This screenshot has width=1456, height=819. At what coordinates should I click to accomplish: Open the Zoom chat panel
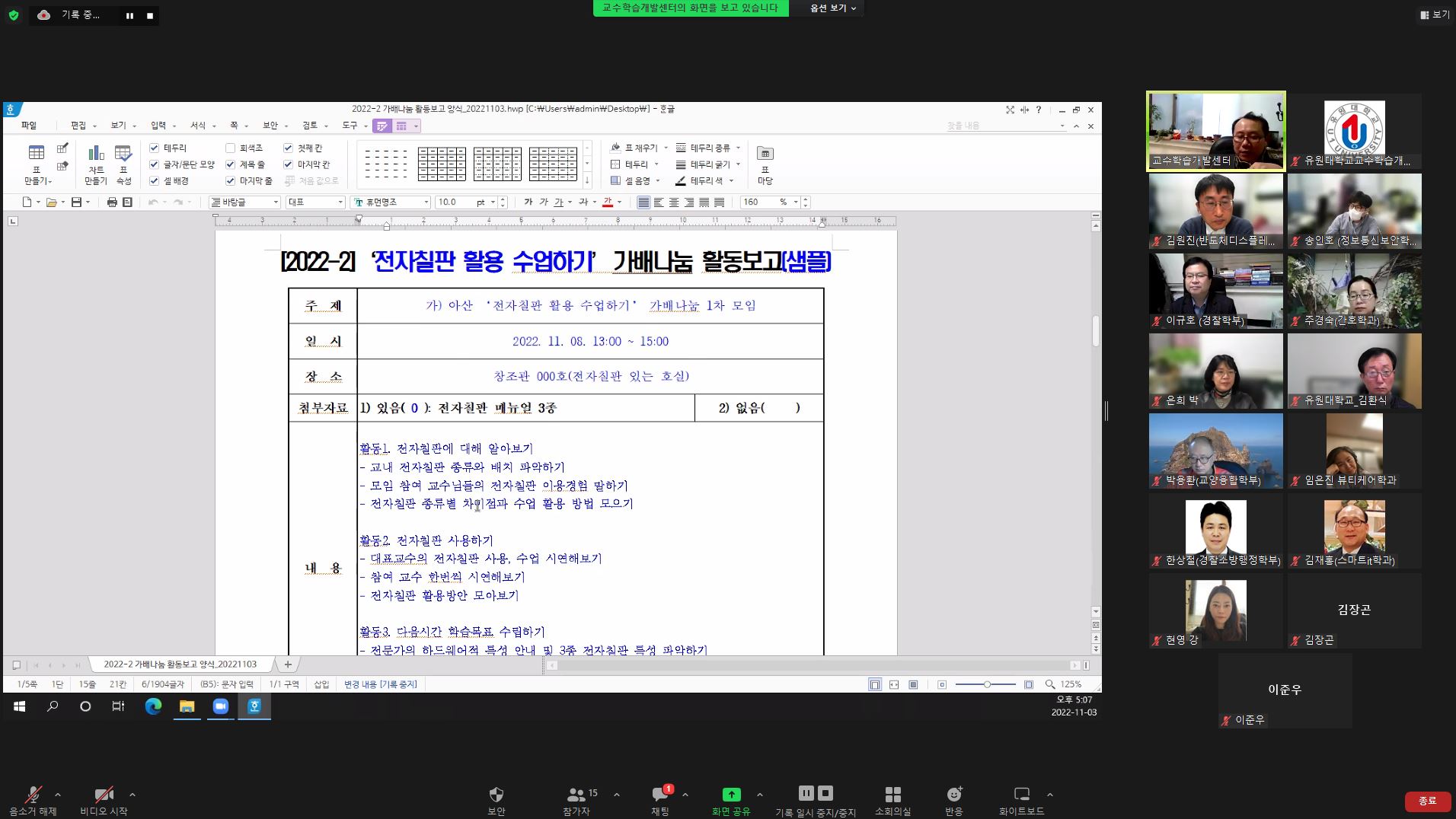pyautogui.click(x=661, y=799)
